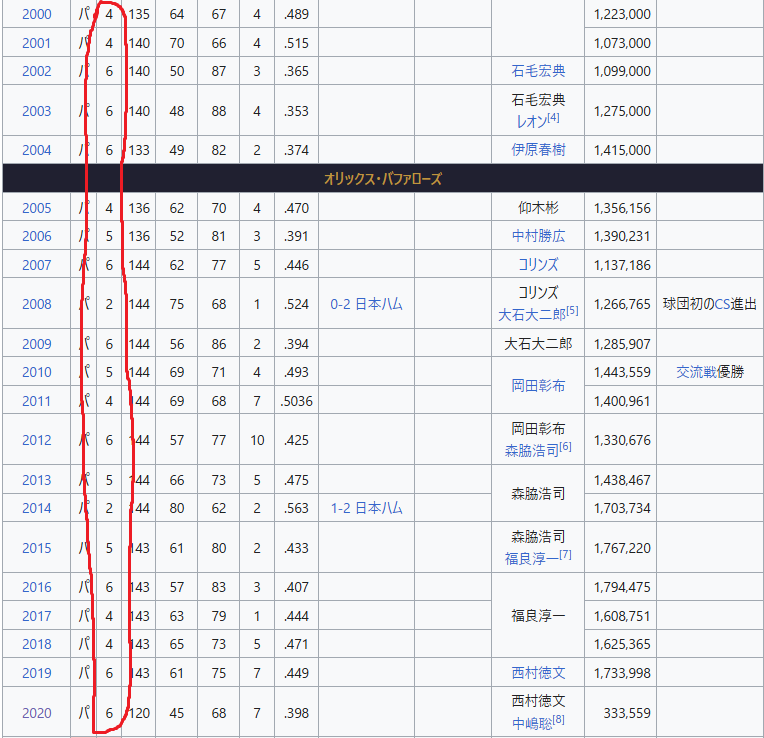
Task: Click the 0-2 日本ハム postseason link
Action: point(366,304)
